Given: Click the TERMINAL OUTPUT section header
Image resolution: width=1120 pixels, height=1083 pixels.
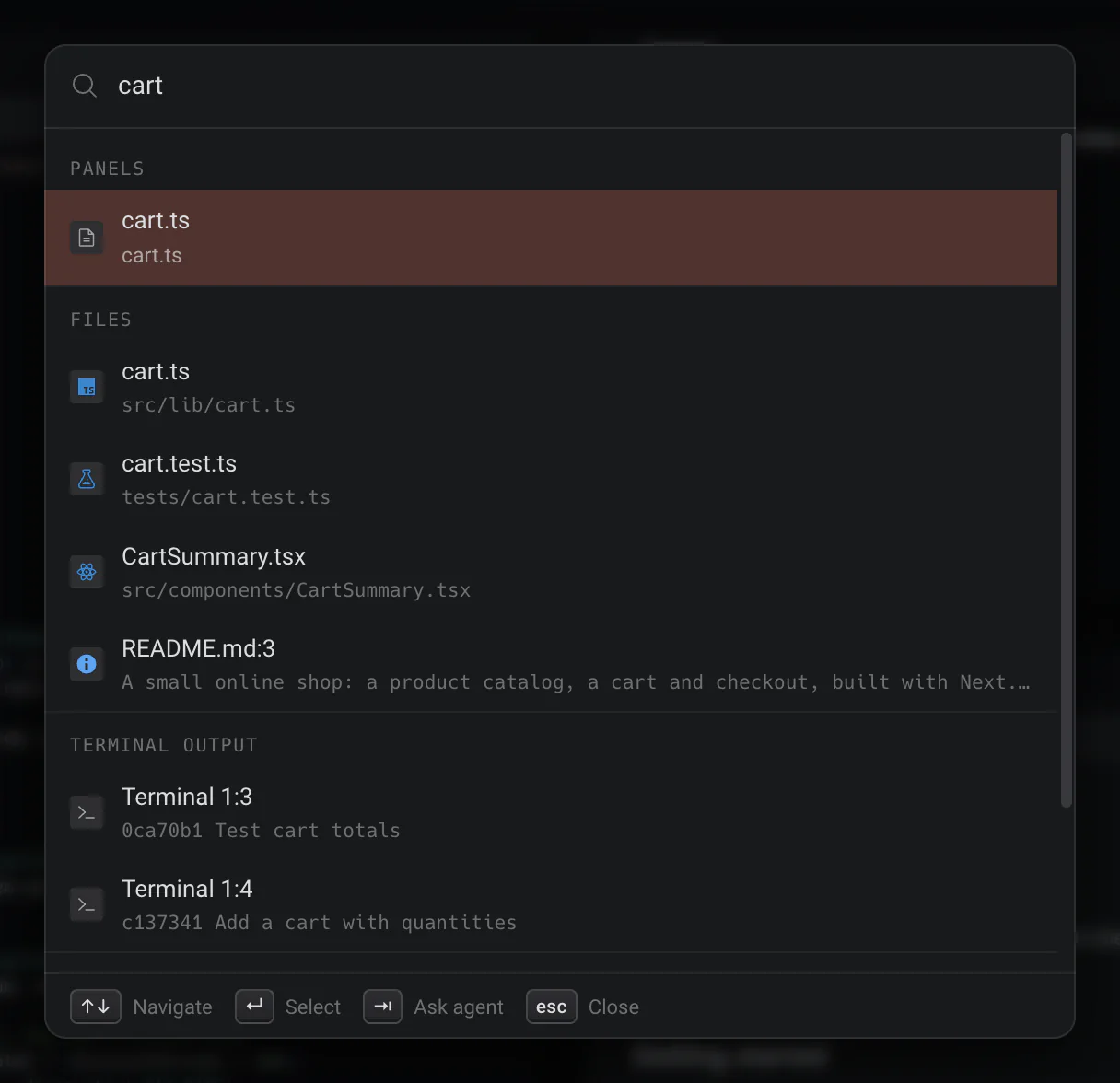Looking at the screenshot, I should (164, 745).
